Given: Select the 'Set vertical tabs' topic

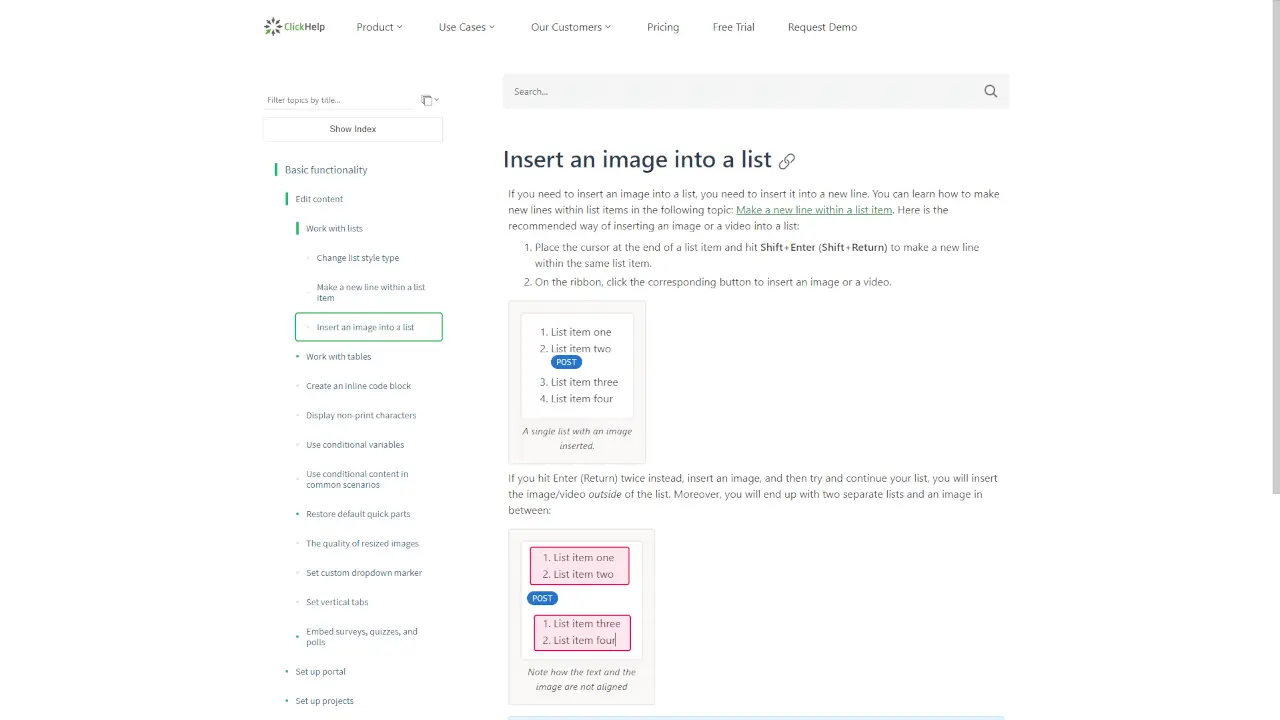Looking at the screenshot, I should click(337, 602).
